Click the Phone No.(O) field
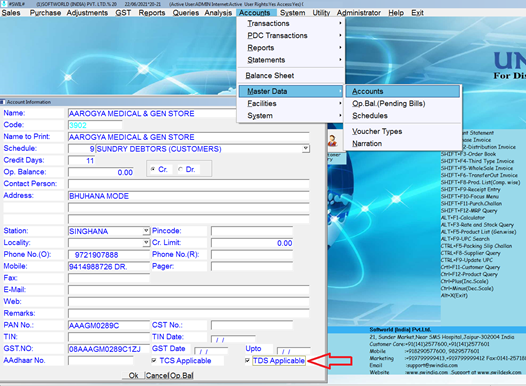Screen dimensions: 526x386 (109, 255)
